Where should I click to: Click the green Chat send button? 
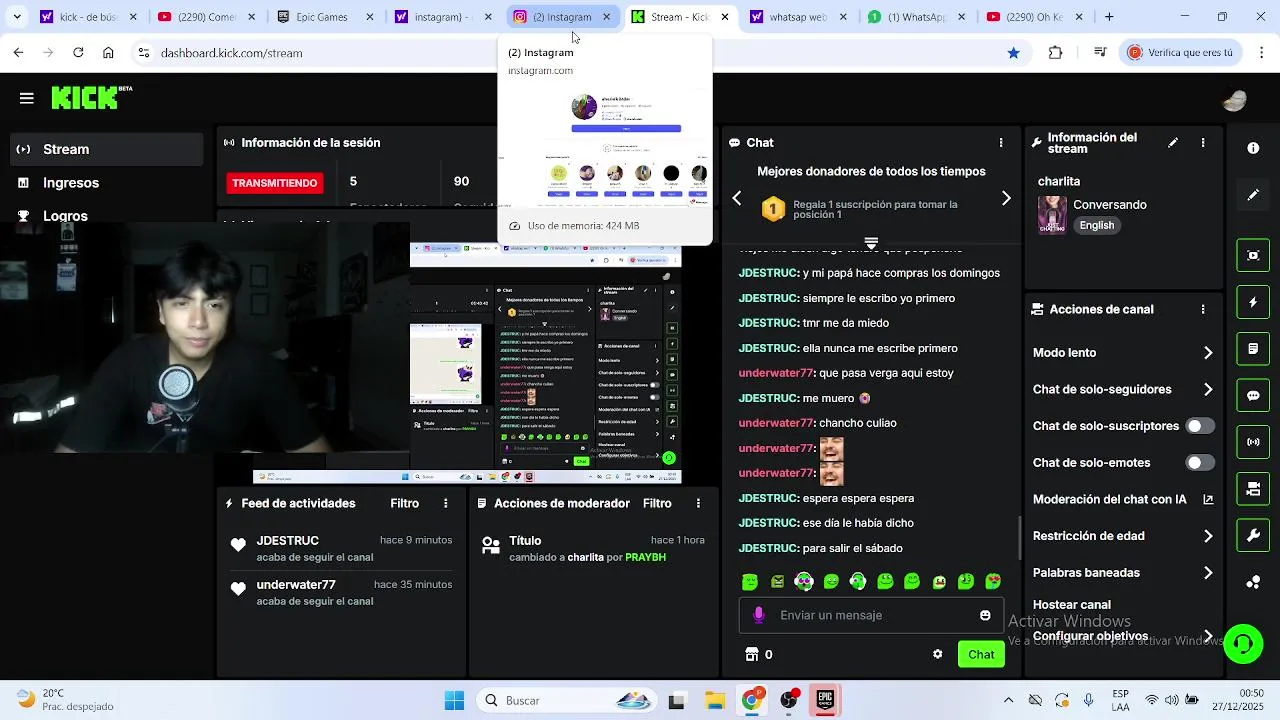point(981,654)
